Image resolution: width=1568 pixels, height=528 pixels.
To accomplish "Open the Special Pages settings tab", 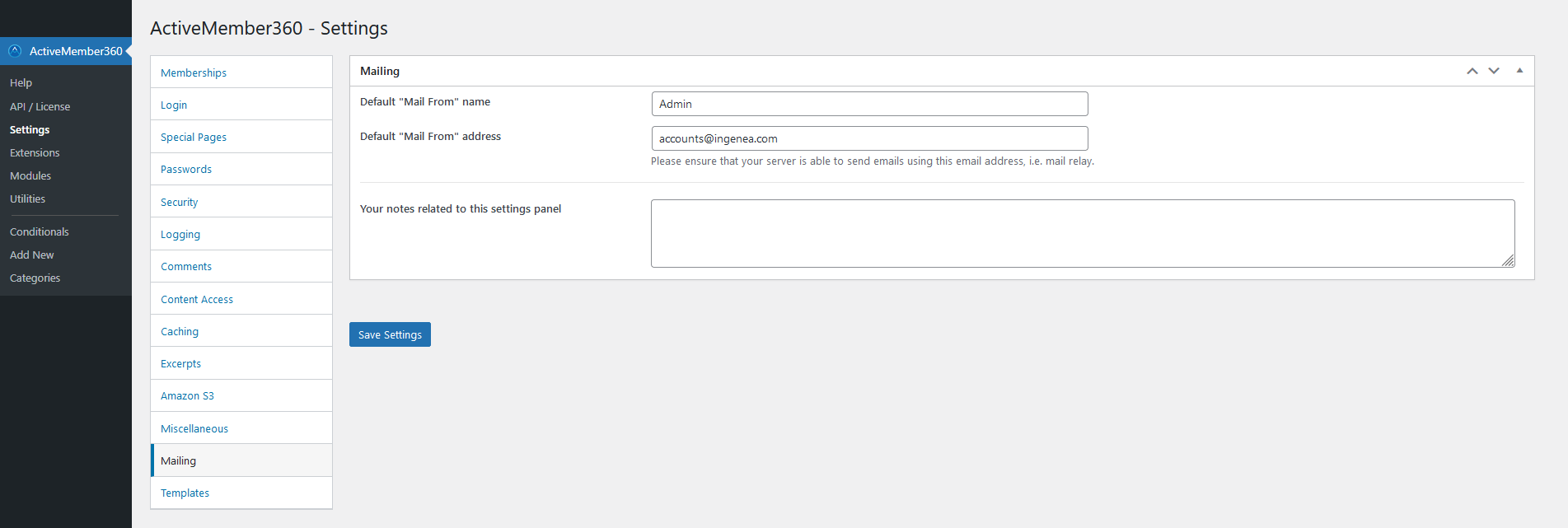I will click(241, 137).
